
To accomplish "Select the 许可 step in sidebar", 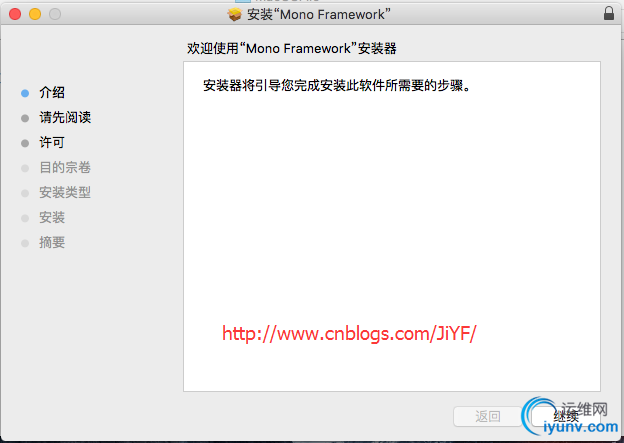I will tap(52, 142).
